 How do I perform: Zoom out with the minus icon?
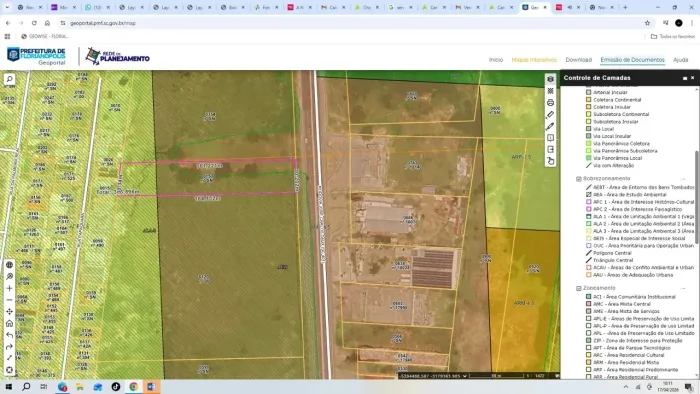point(9,300)
